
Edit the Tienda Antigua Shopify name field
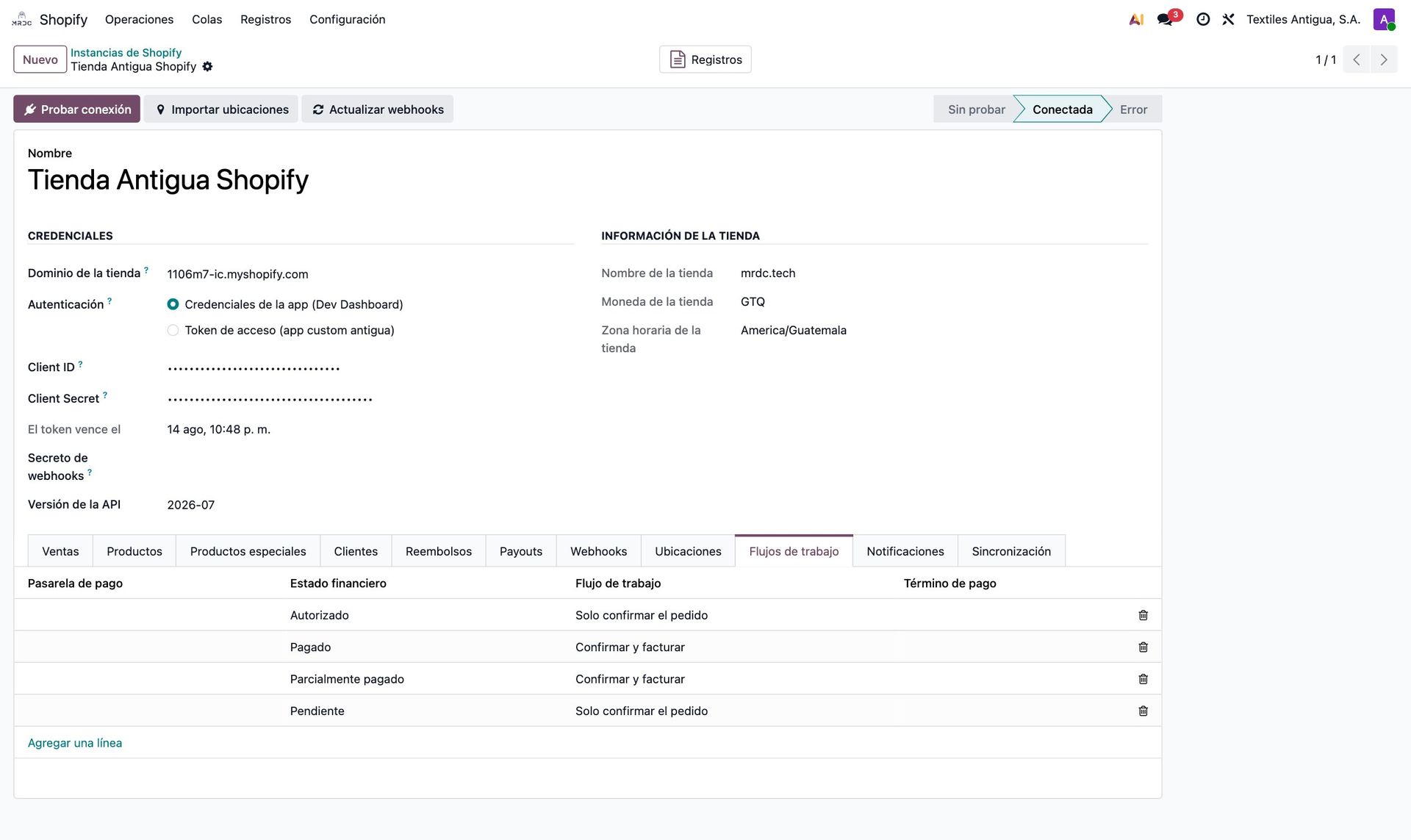(x=587, y=180)
